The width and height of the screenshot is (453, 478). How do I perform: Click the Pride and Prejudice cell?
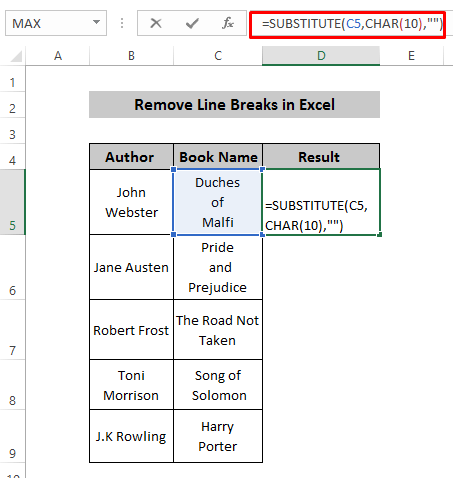218,267
